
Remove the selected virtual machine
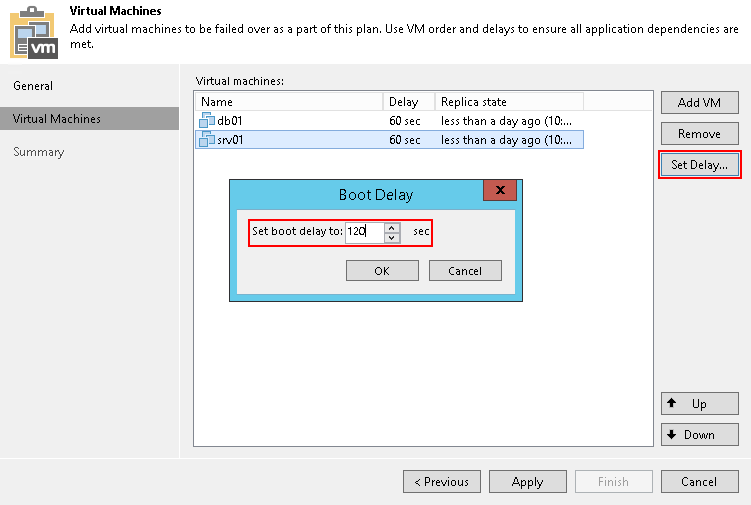(x=699, y=134)
